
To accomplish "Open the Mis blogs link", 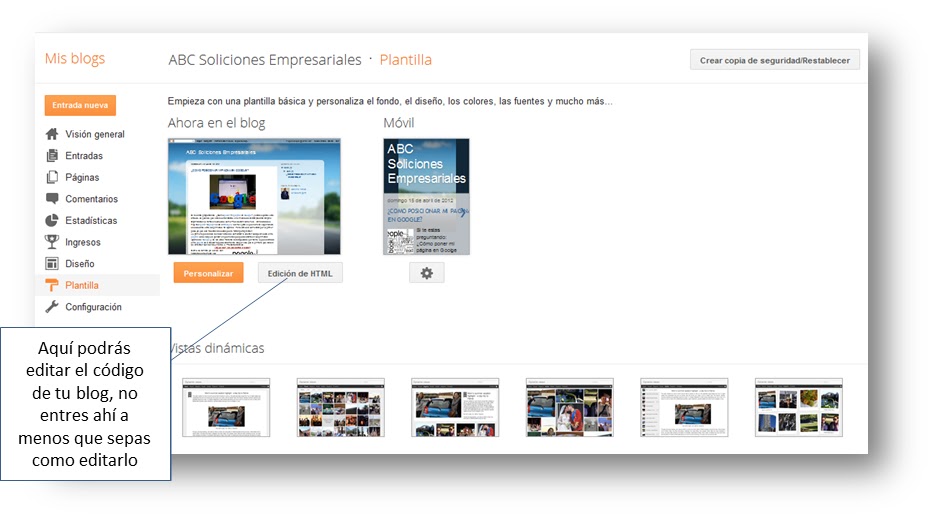I will coord(75,58).
